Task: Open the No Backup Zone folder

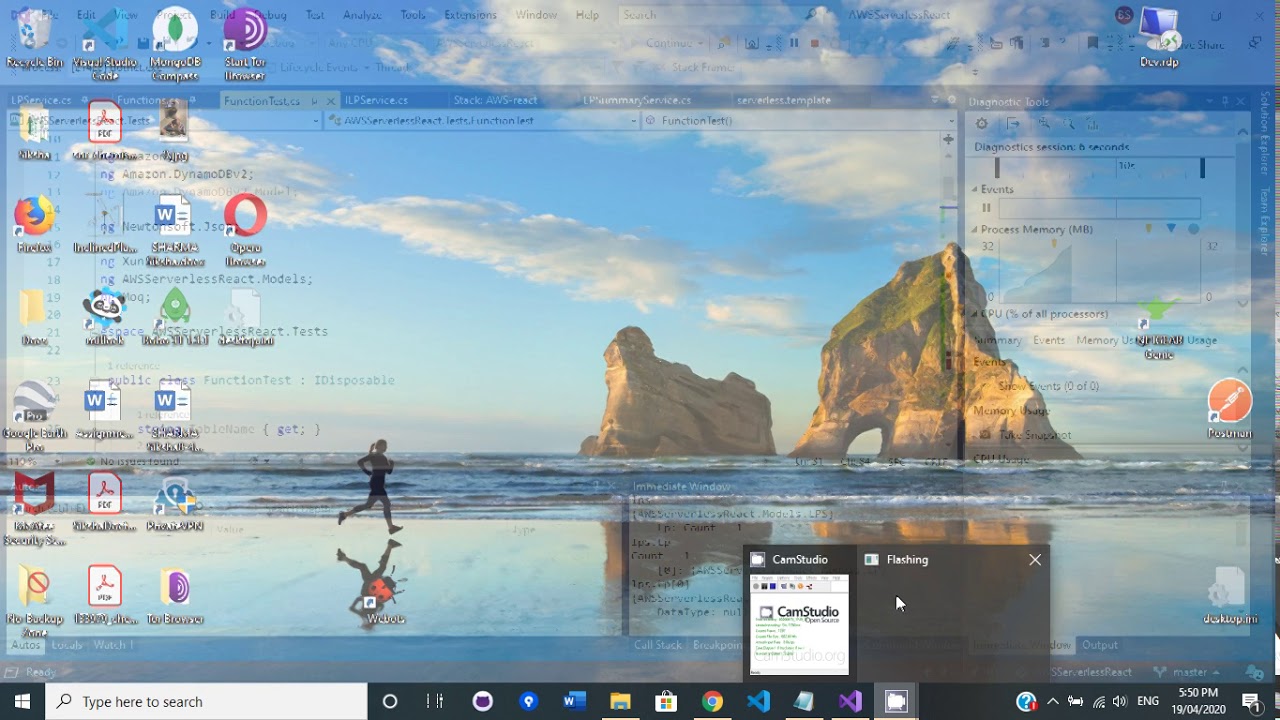Action: click(x=35, y=600)
